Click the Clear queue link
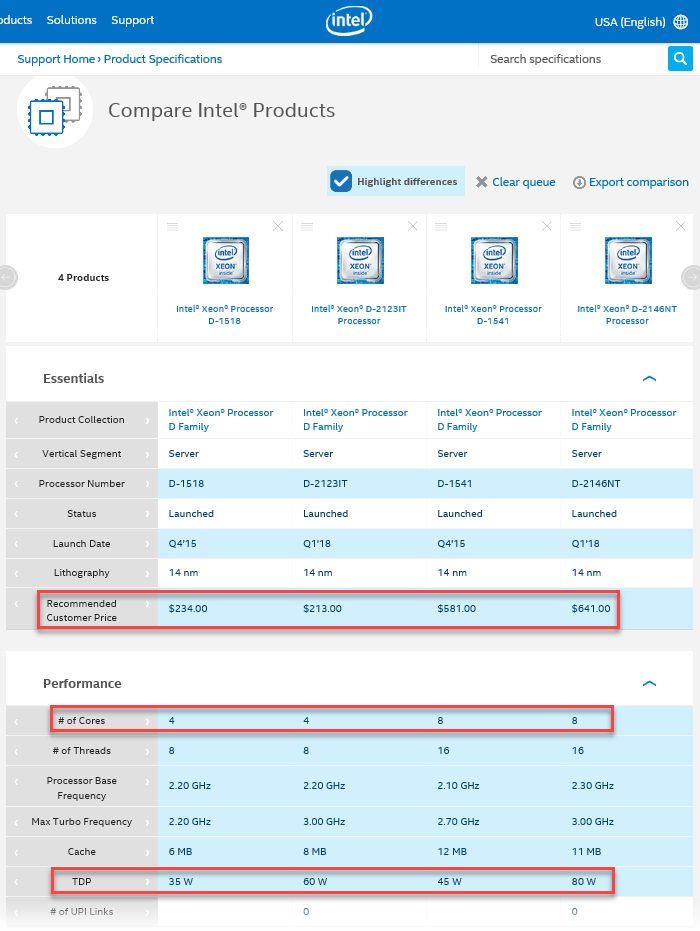This screenshot has width=700, height=931. (x=524, y=182)
